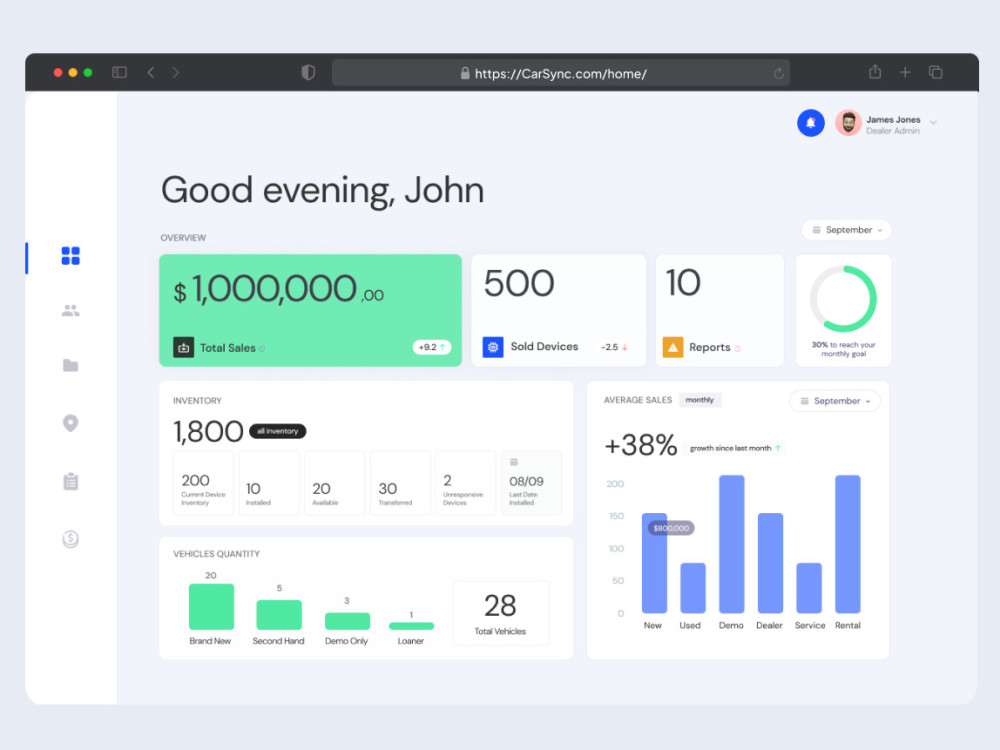Click the Sold Devices gear icon

point(493,347)
